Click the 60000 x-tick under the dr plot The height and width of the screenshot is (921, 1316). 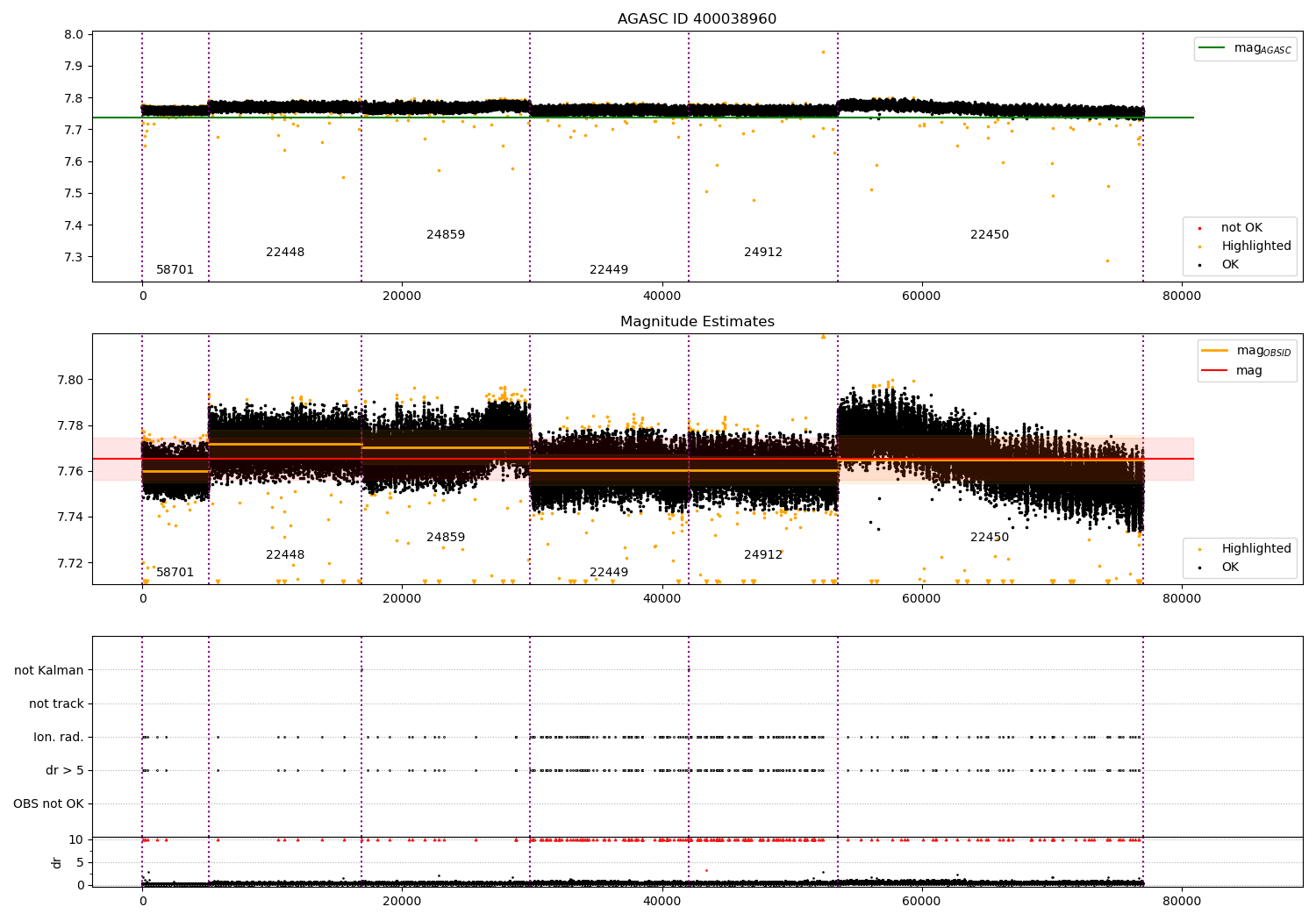[921, 900]
